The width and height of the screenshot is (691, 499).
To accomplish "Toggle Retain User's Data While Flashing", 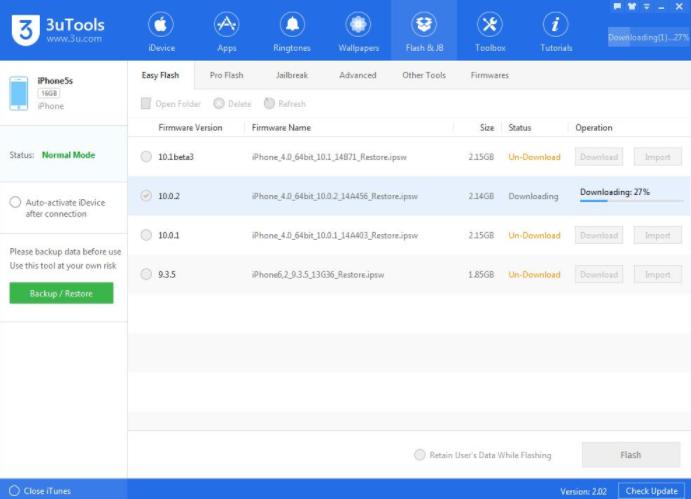I will tap(419, 455).
